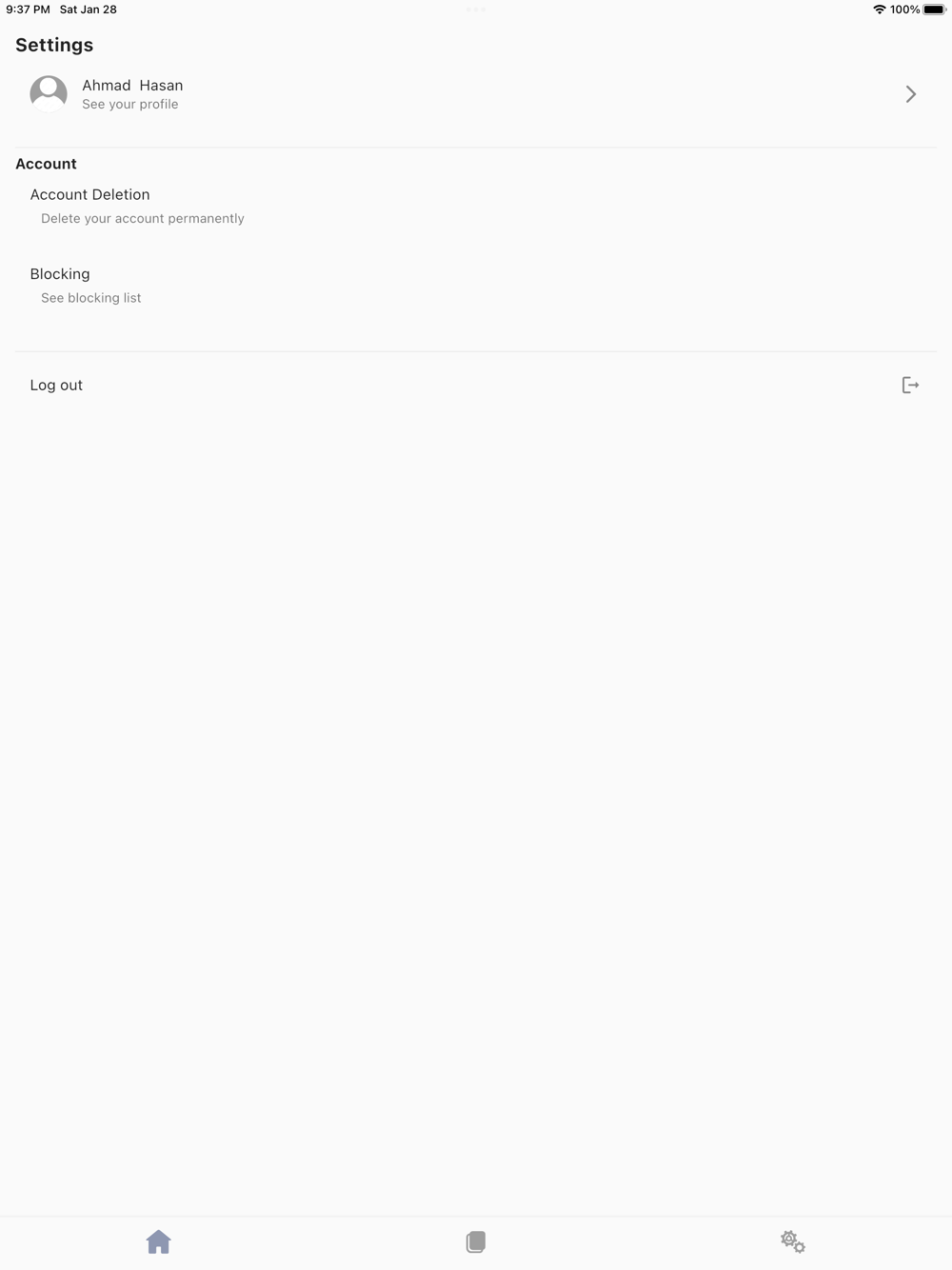Click the Log out label
Screen dimensions: 952x1270
pos(56,385)
